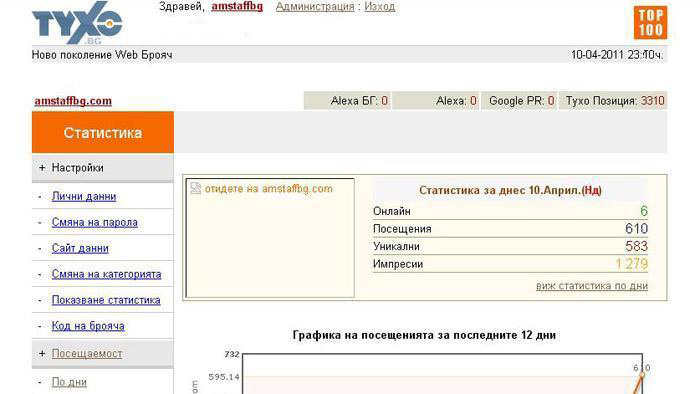Expand the Посещаемост section
The height and width of the screenshot is (394, 700).
pos(103,353)
